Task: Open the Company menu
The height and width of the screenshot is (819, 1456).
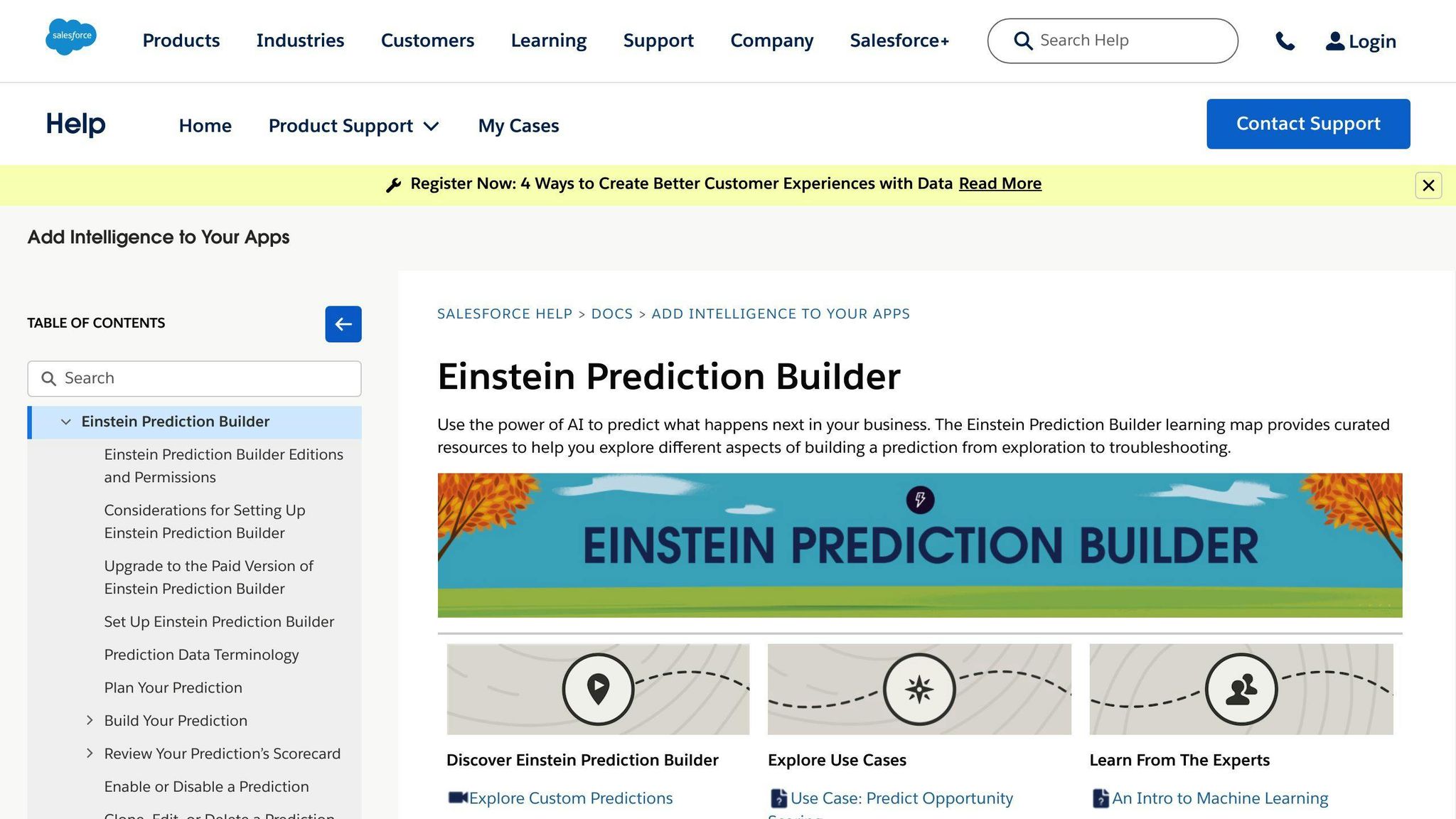Action: [x=772, y=41]
